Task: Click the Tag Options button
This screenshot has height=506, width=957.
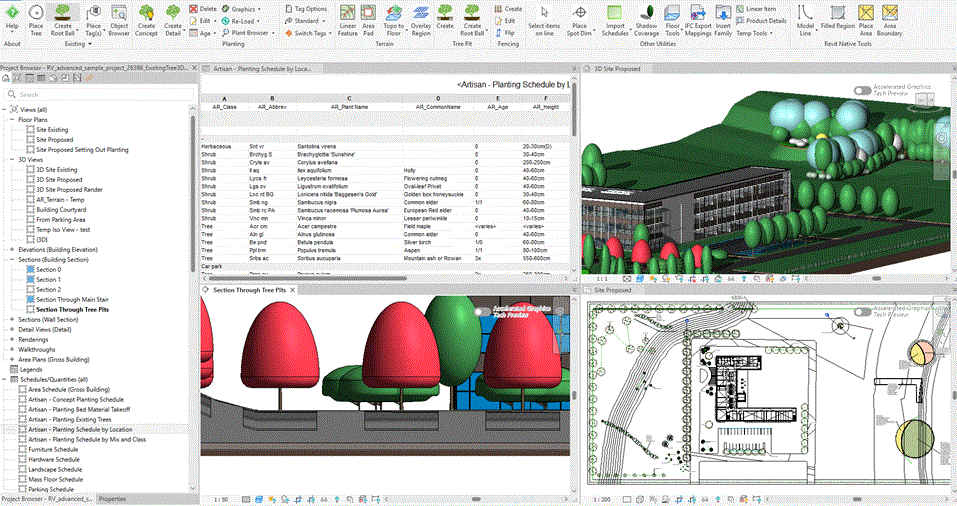Action: tap(309, 8)
